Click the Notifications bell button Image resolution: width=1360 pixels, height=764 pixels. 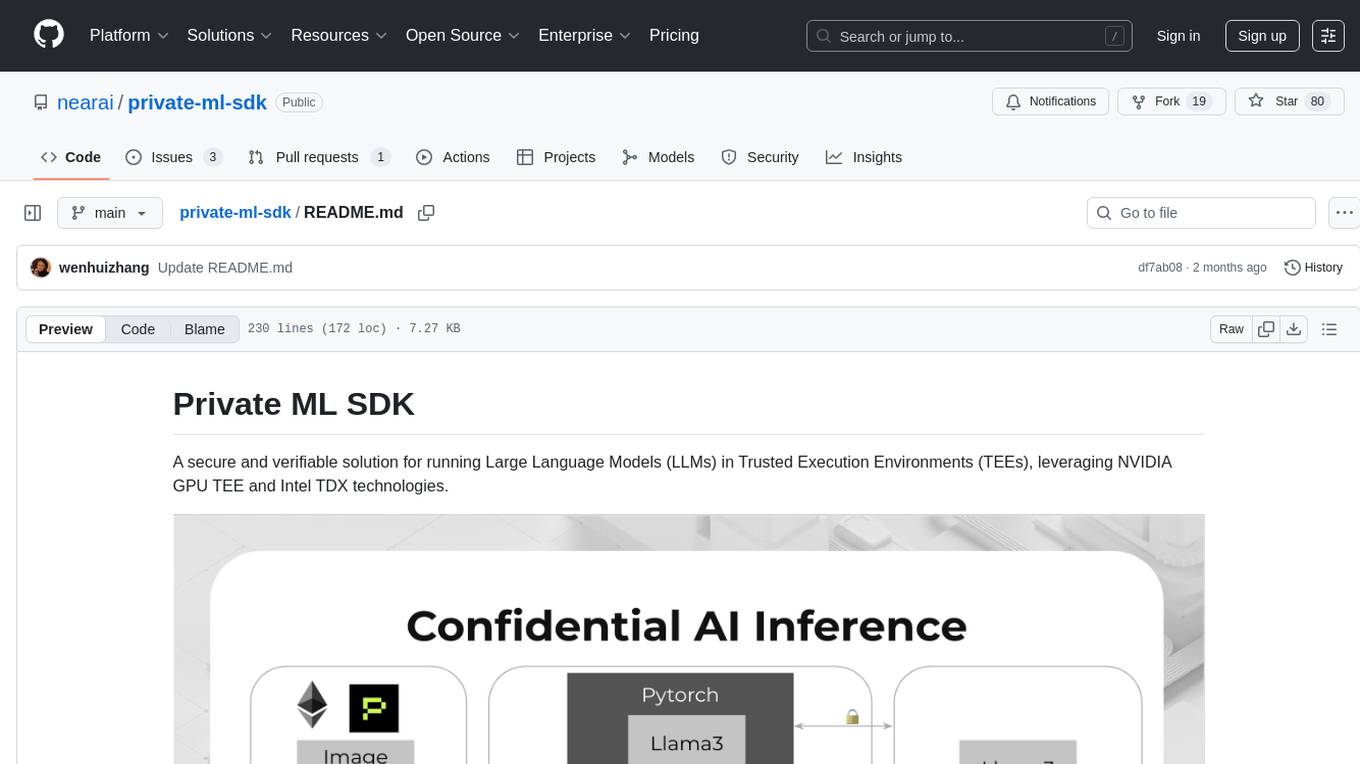click(x=1050, y=101)
